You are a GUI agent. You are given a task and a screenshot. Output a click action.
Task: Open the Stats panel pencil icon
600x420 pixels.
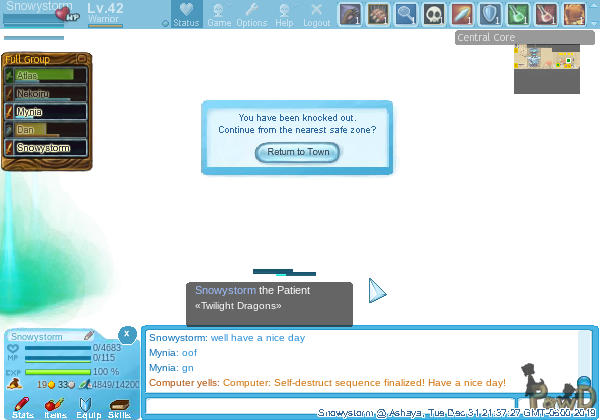pos(22,404)
